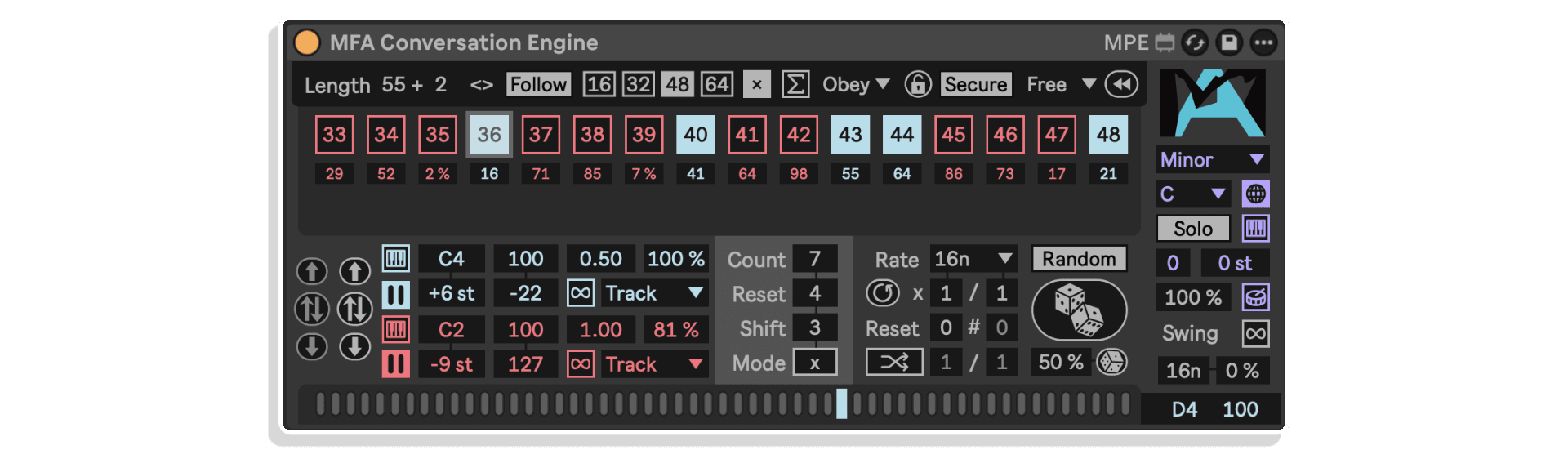
Task: Click the blue keyboard icon beside C4
Action: click(396, 259)
